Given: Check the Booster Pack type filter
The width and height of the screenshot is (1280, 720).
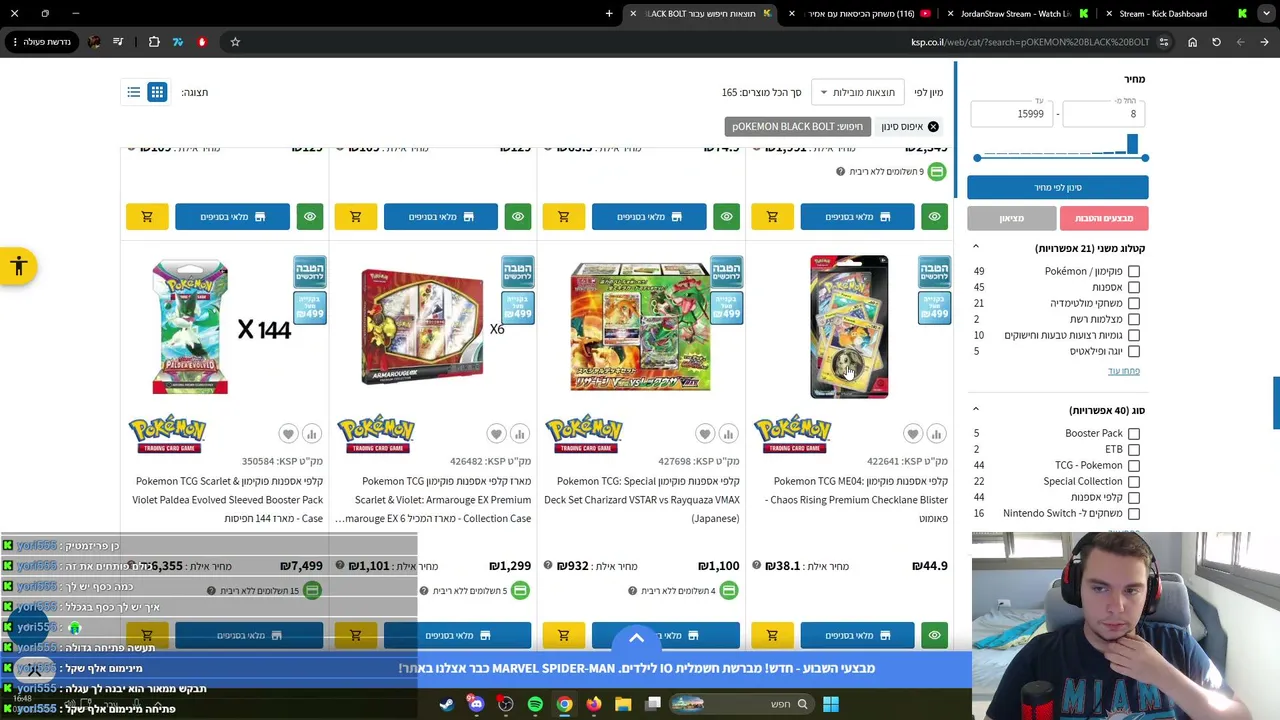Looking at the screenshot, I should 1134,434.
